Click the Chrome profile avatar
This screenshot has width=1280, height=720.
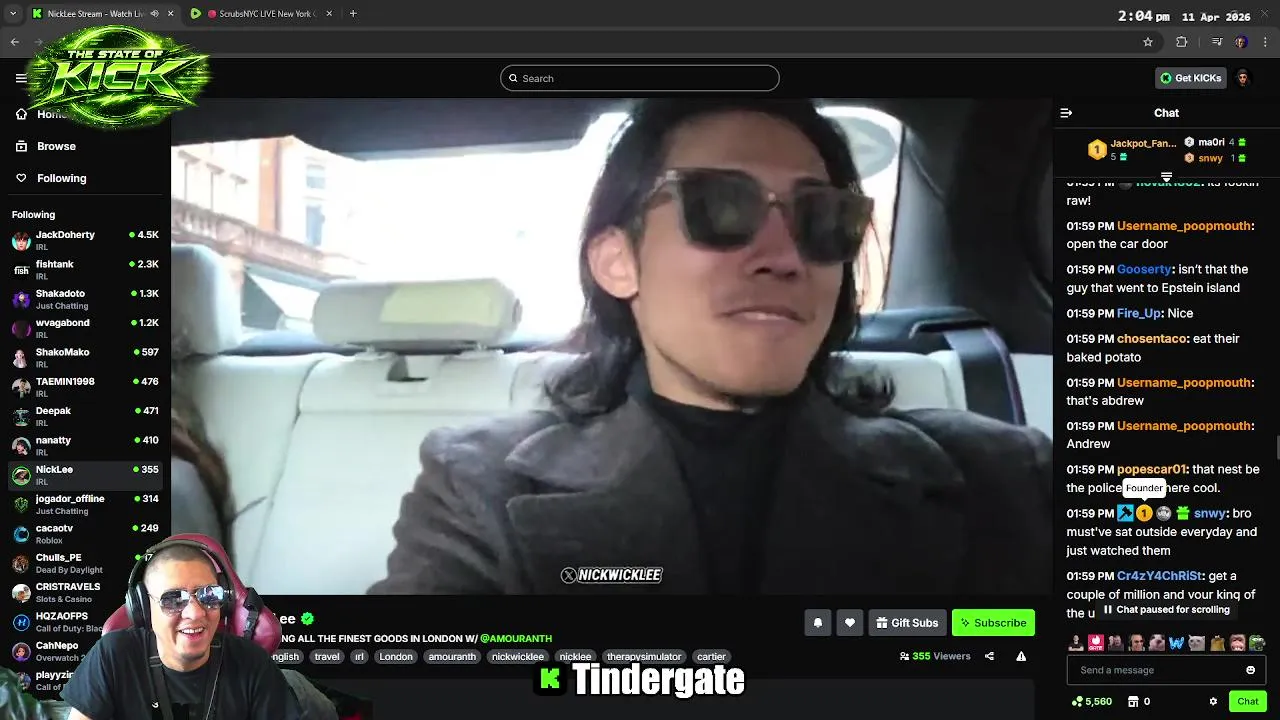click(1241, 42)
